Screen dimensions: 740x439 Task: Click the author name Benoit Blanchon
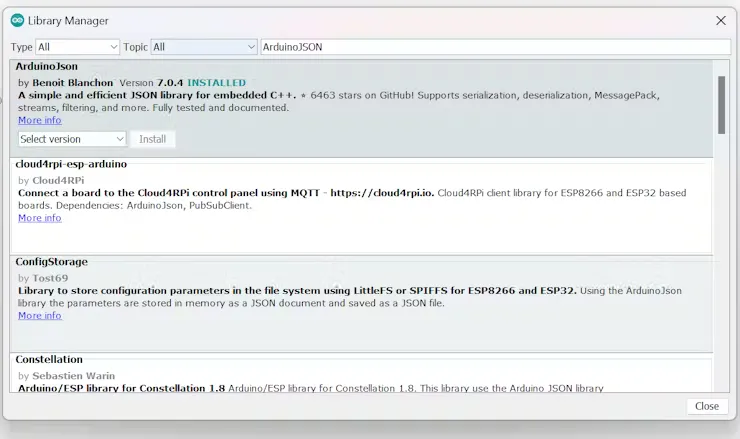point(73,83)
